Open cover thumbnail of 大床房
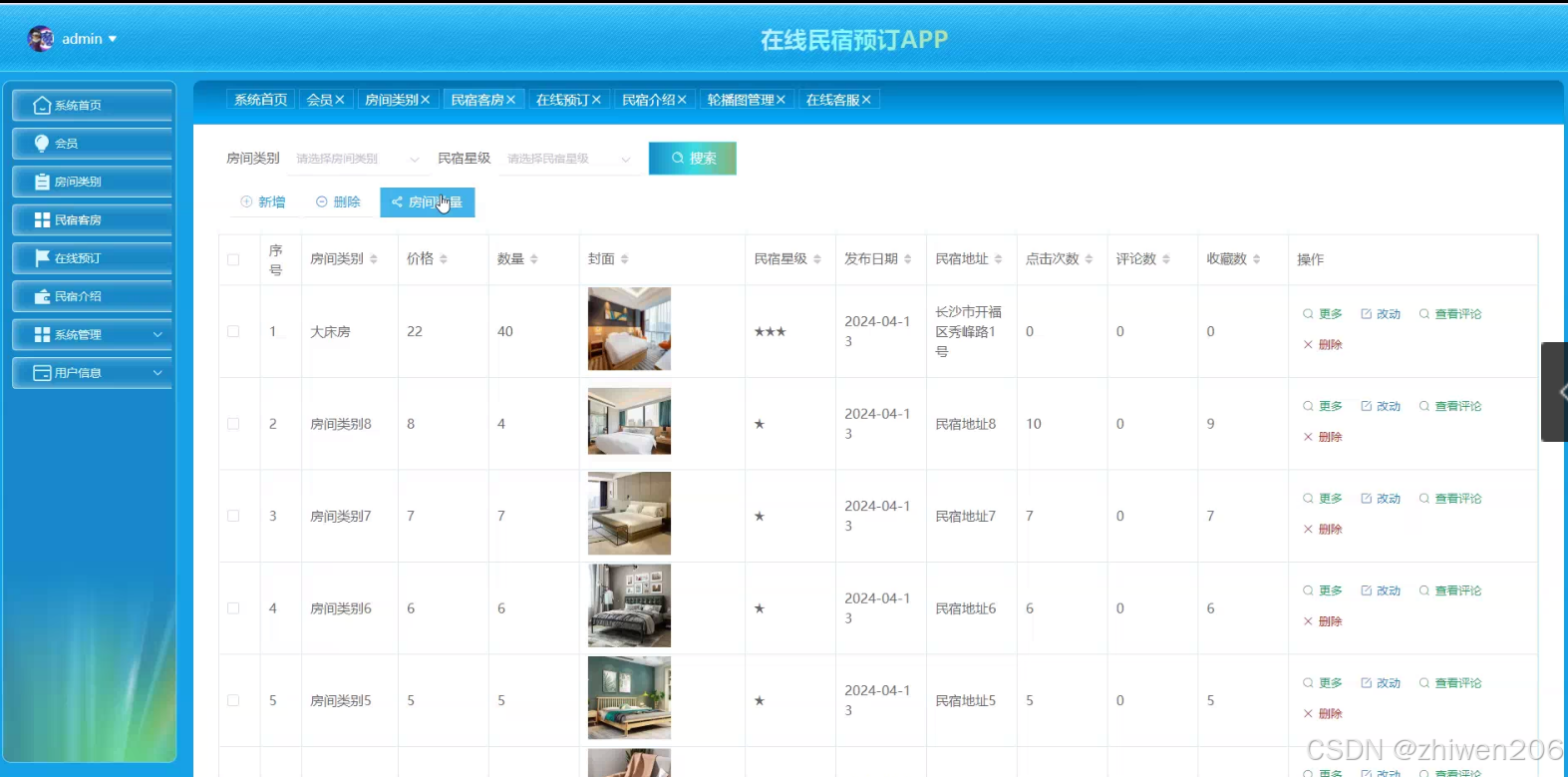Screen dimensions: 1568x777 [629, 329]
